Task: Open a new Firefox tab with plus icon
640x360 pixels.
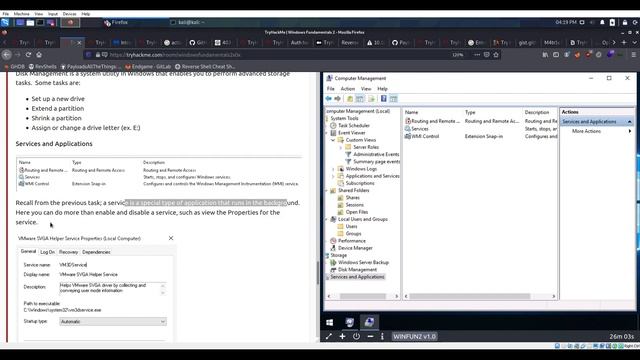Action: [x=624, y=42]
